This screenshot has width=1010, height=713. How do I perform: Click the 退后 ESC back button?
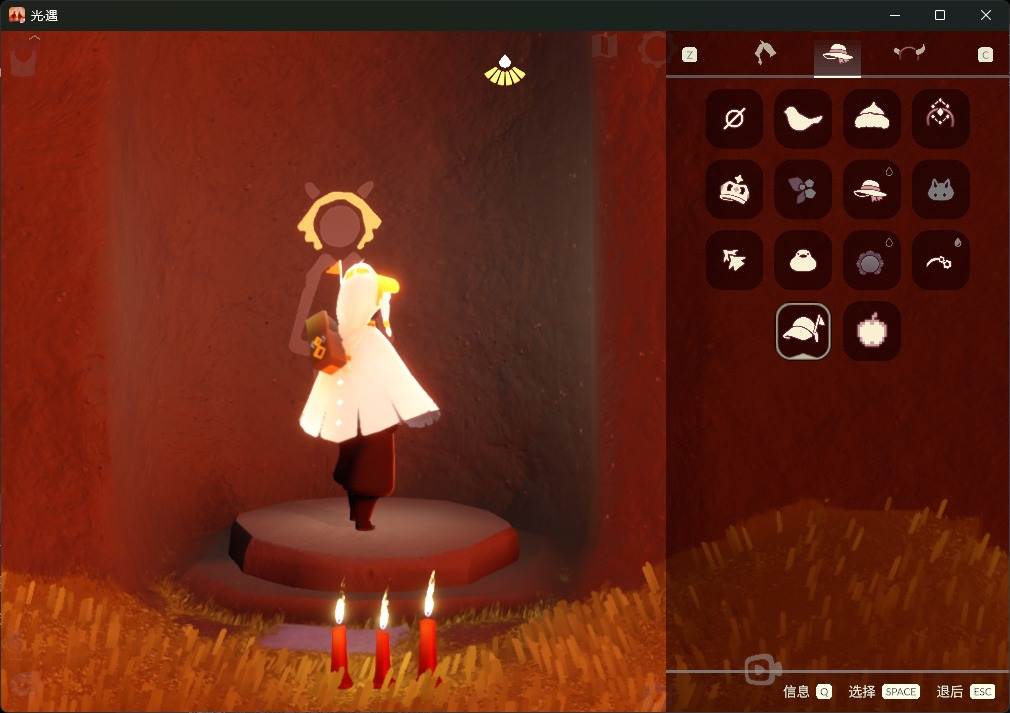pos(966,692)
